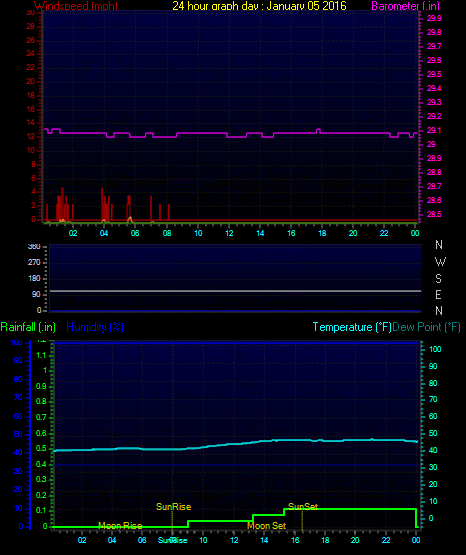466x555 pixels.
Task: Click the Temperature (°F) legend label
Action: 352,327
